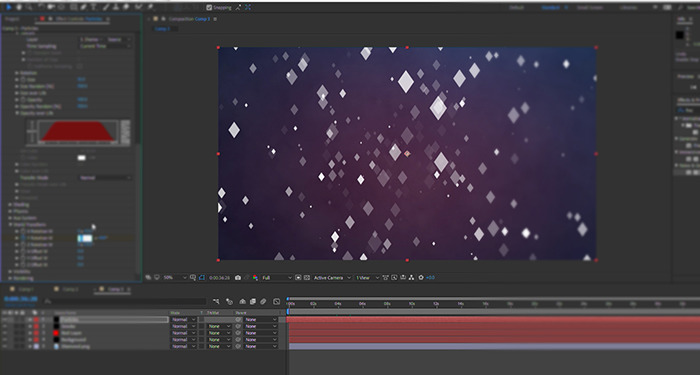Expand the Shading property group

[10, 204]
